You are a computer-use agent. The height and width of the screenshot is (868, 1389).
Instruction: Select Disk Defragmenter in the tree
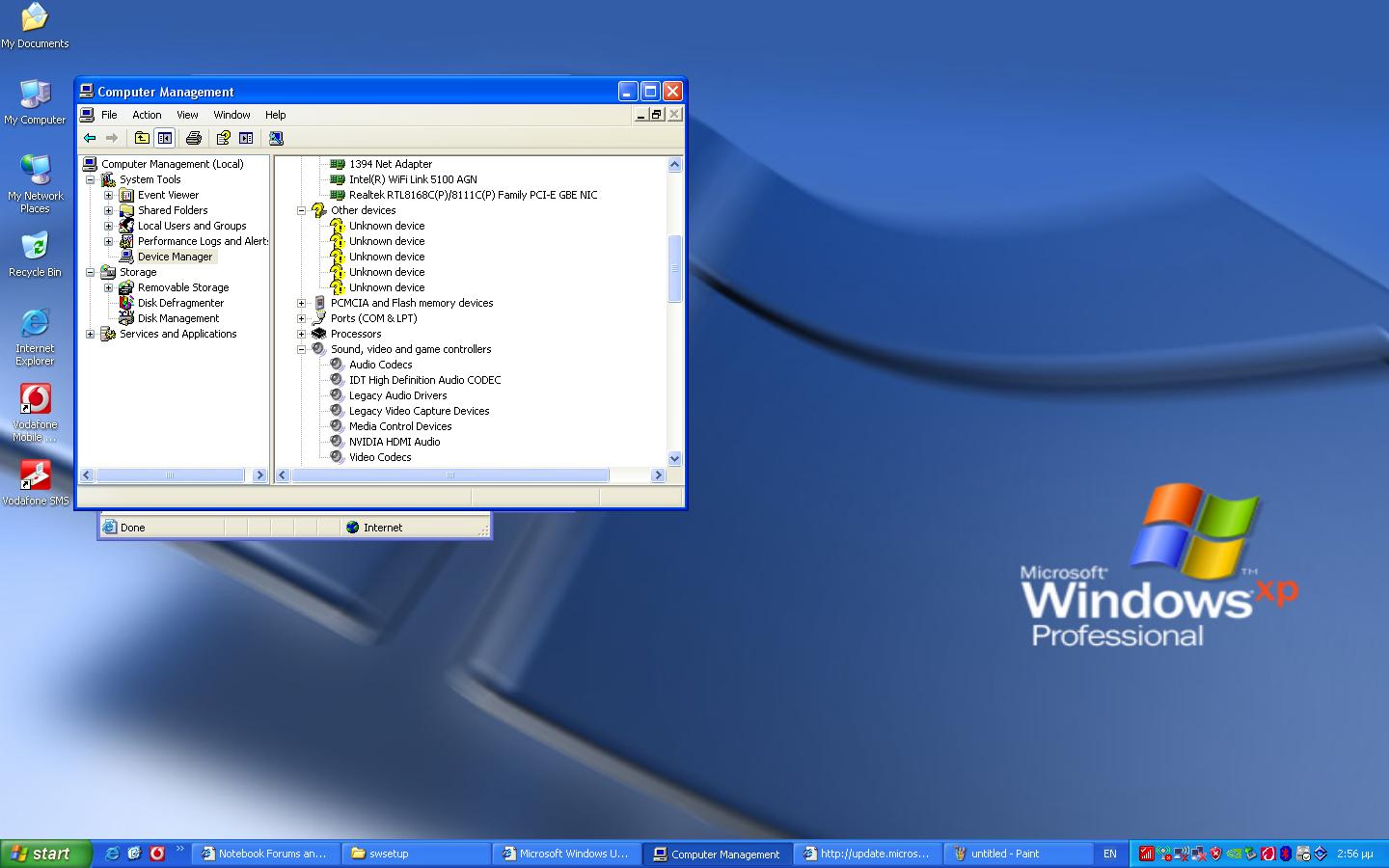[x=180, y=303]
